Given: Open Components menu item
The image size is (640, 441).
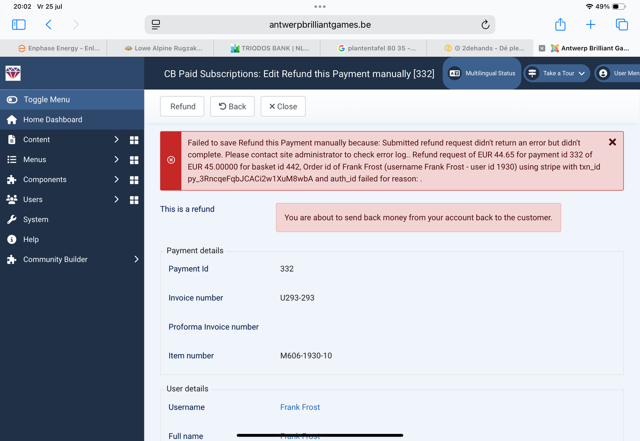Looking at the screenshot, I should point(44,180).
